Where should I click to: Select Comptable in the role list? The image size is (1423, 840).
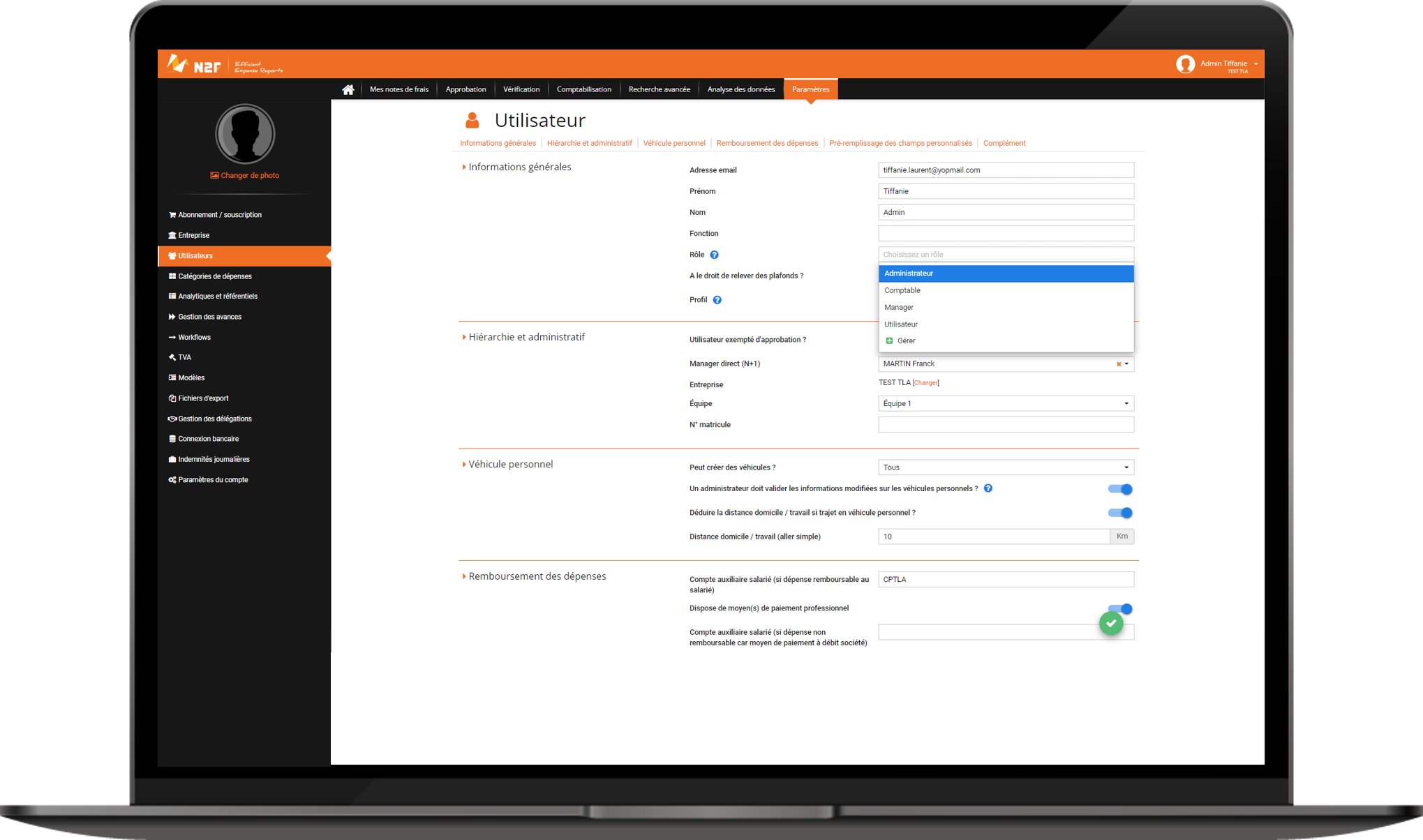tap(902, 290)
